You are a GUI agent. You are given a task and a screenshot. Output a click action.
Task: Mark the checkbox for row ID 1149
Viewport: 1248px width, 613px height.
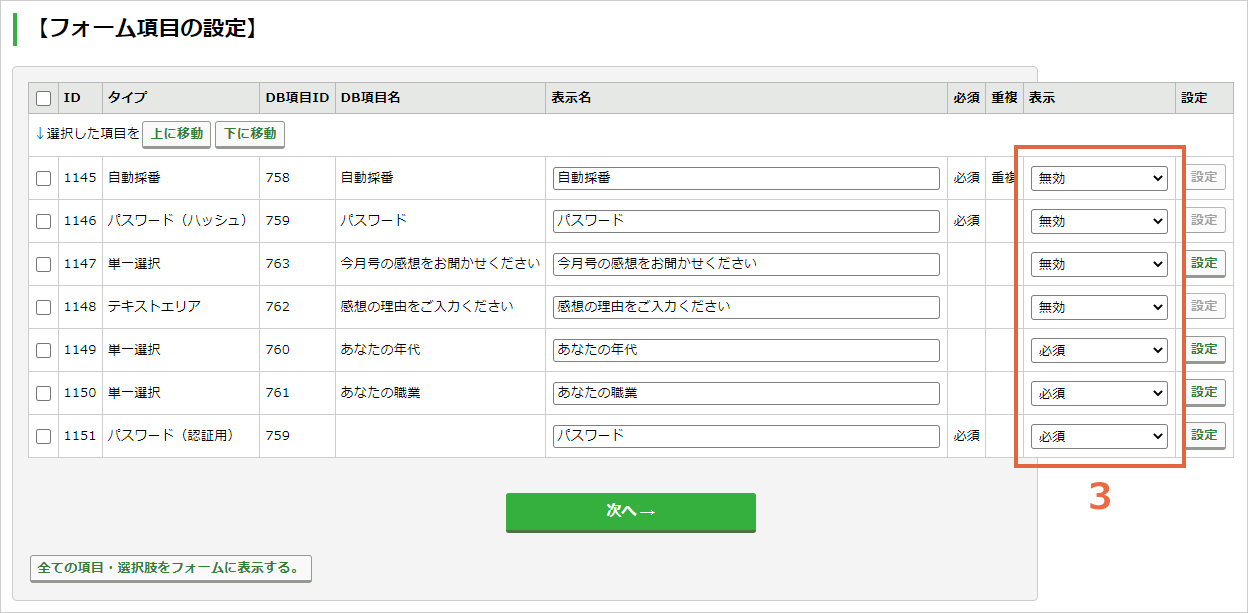click(43, 350)
